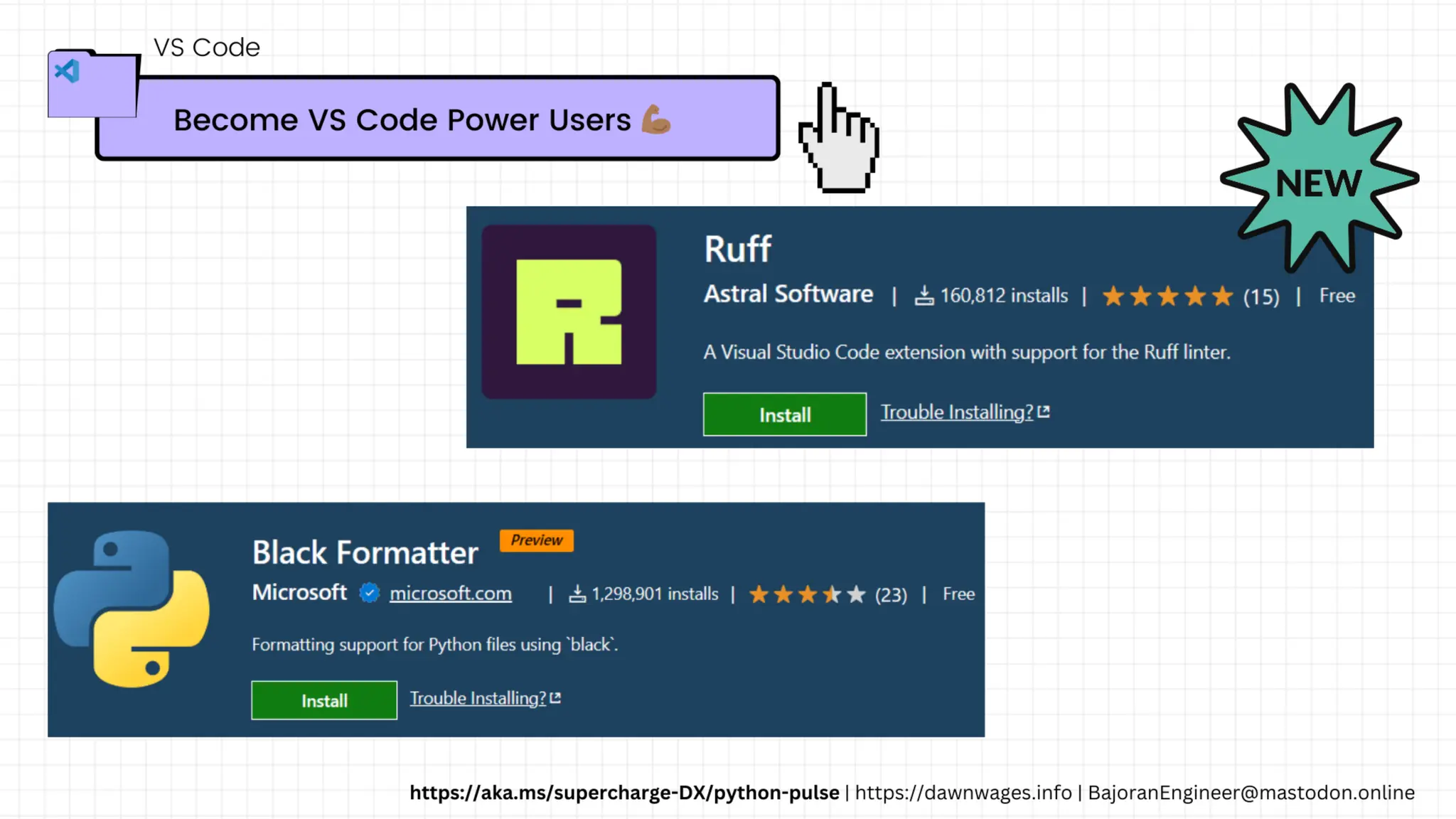This screenshot has height=819, width=1456.
Task: Click the Black Formatter star rating
Action: (807, 594)
